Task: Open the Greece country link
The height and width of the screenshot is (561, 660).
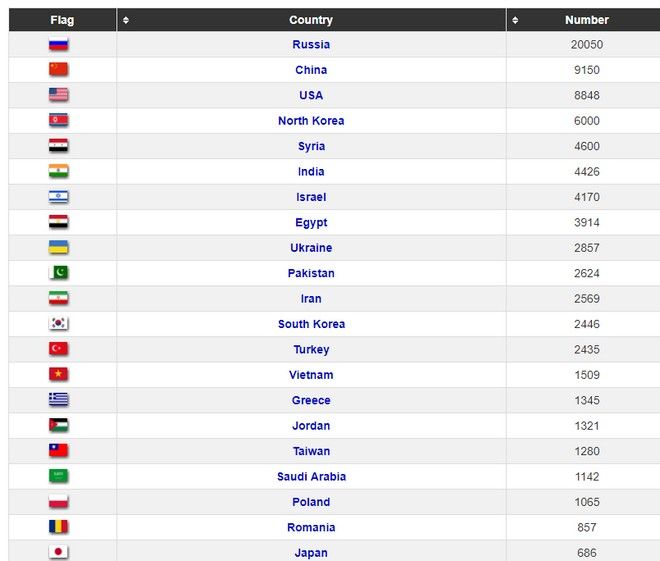Action: point(311,401)
